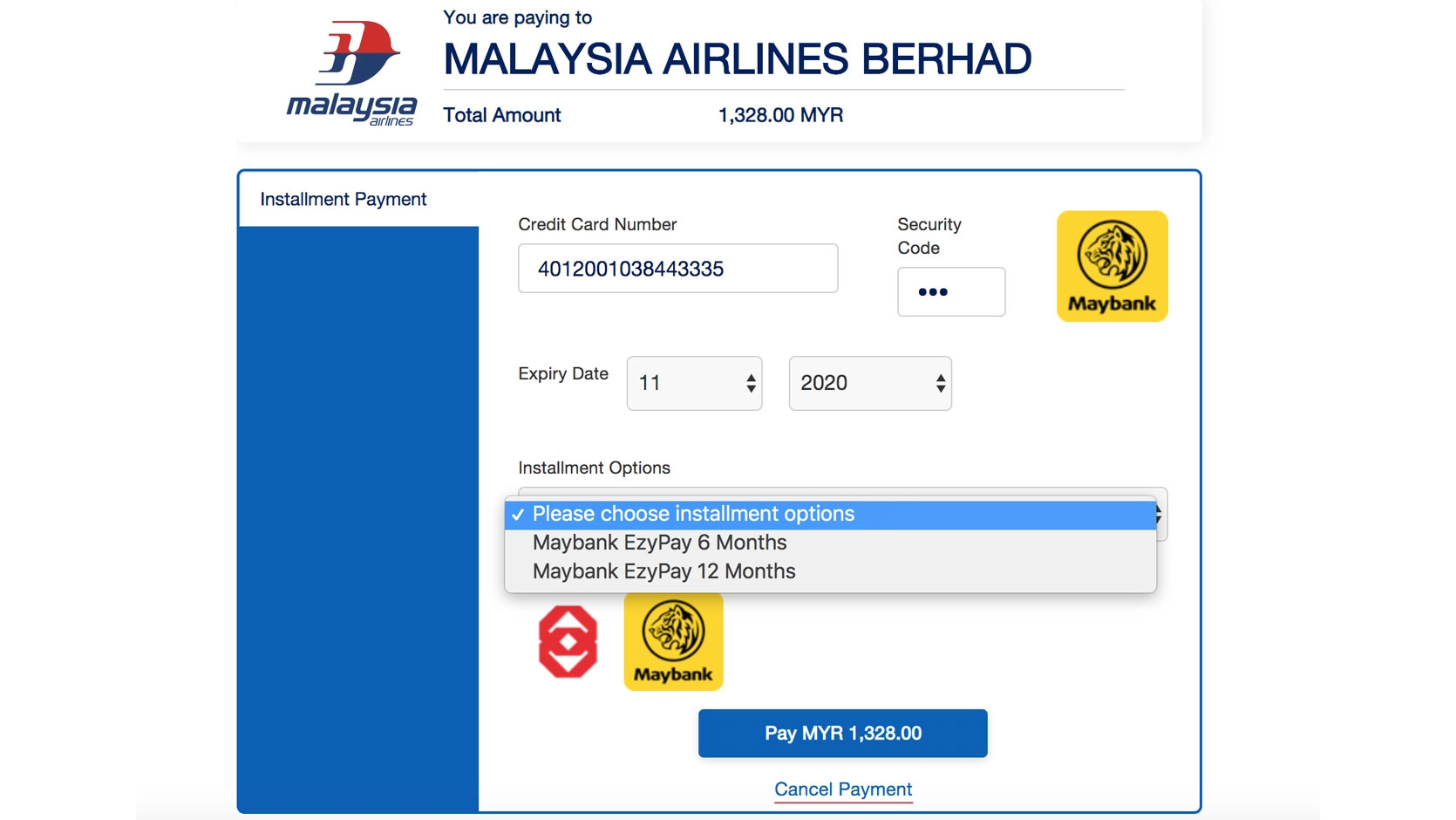Click the 1,328.00 MYR total amount
The image size is (1456, 820).
(780, 115)
